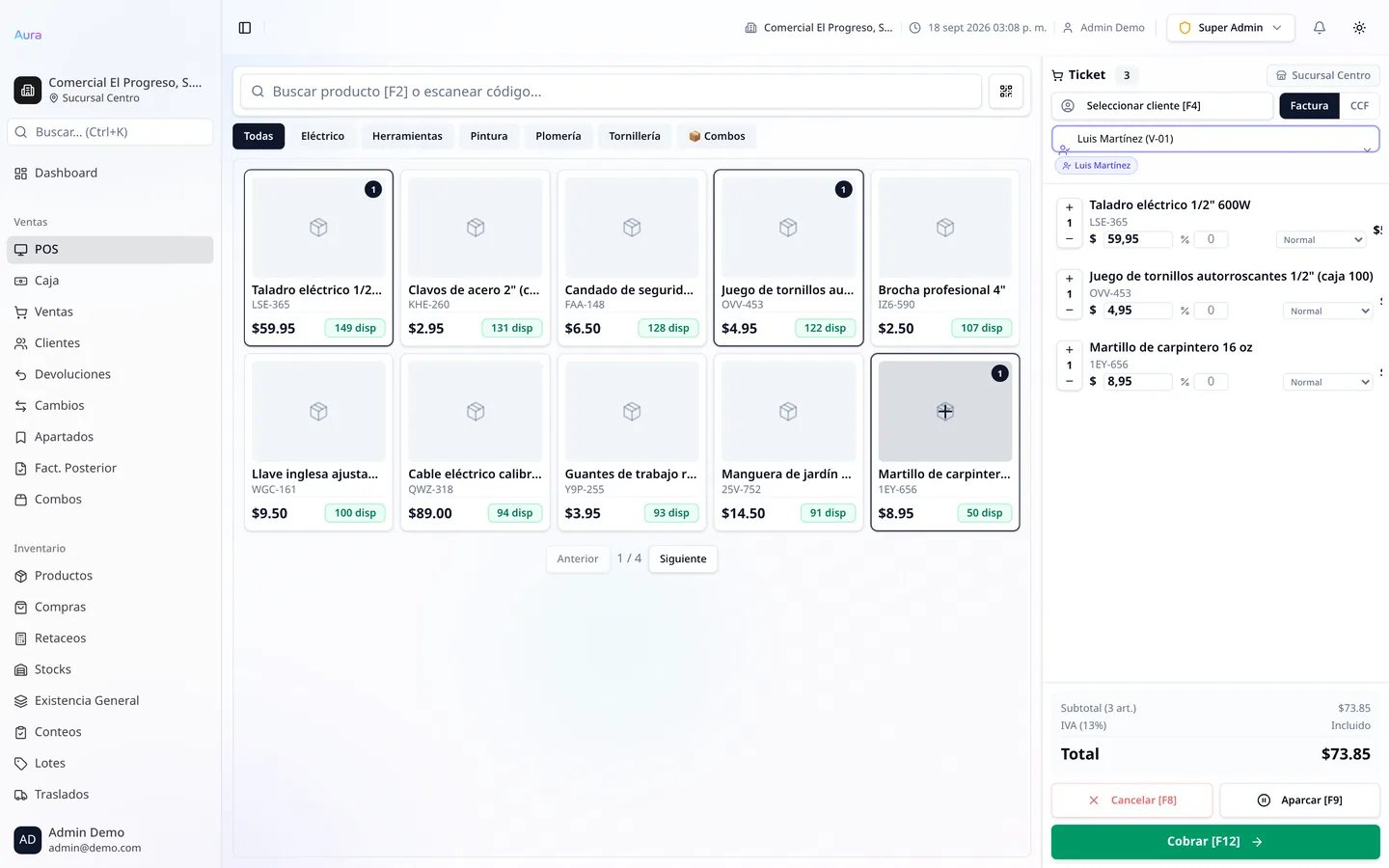The image size is (1389, 868).
Task: Select CCF document type
Action: tap(1359, 106)
